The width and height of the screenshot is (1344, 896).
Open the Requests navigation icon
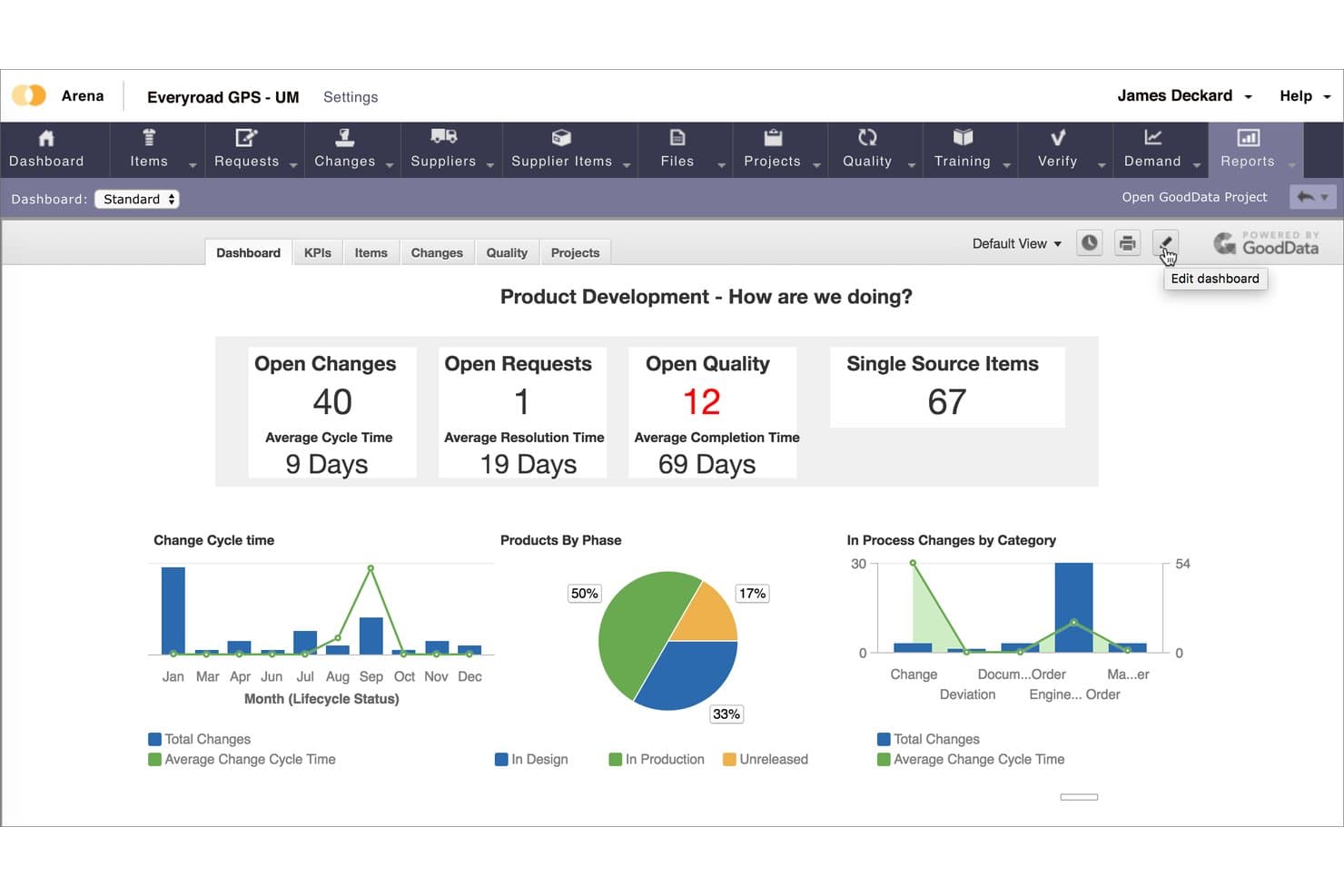pos(246,138)
